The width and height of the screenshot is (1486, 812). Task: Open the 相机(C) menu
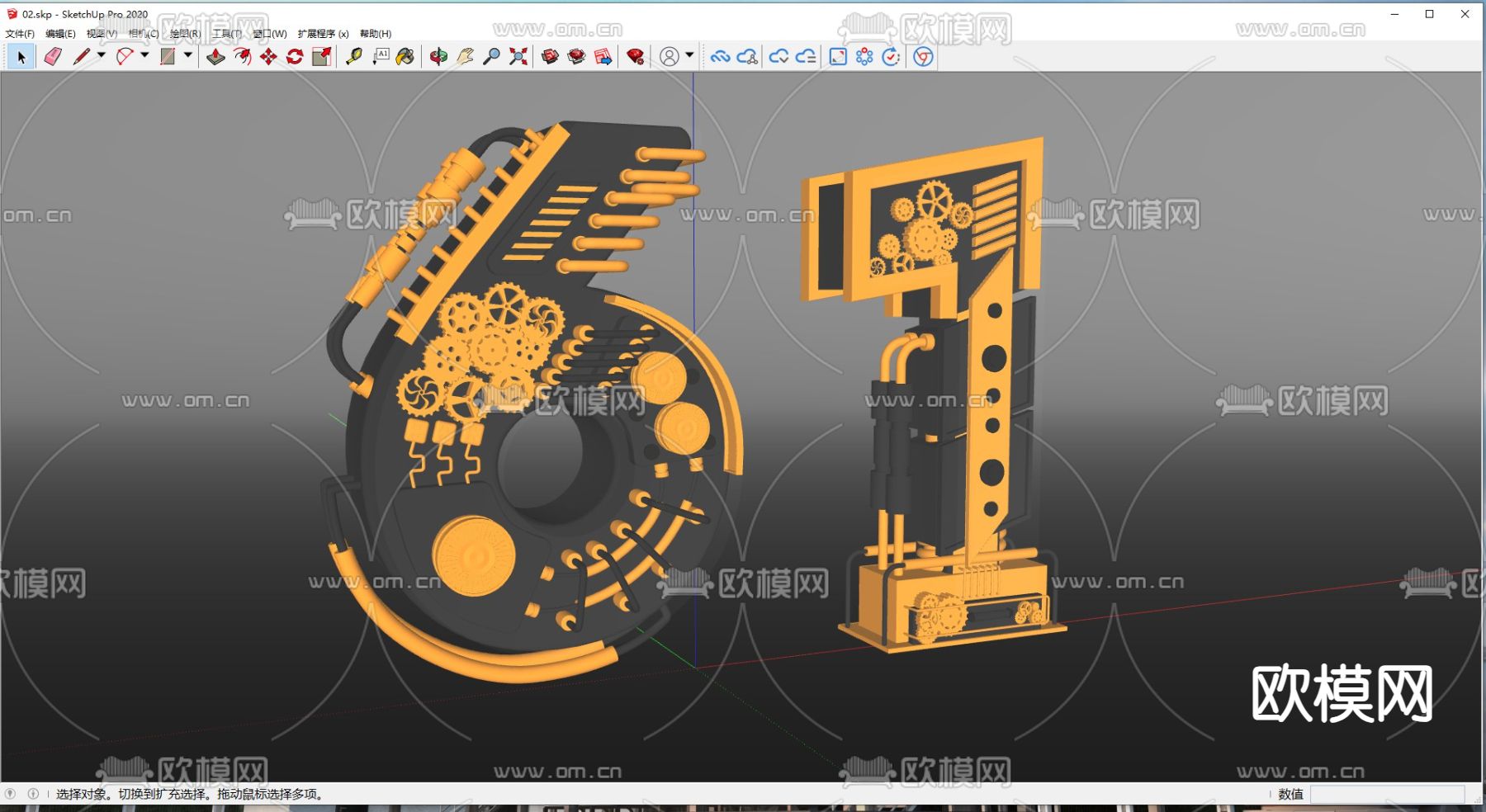[144, 34]
